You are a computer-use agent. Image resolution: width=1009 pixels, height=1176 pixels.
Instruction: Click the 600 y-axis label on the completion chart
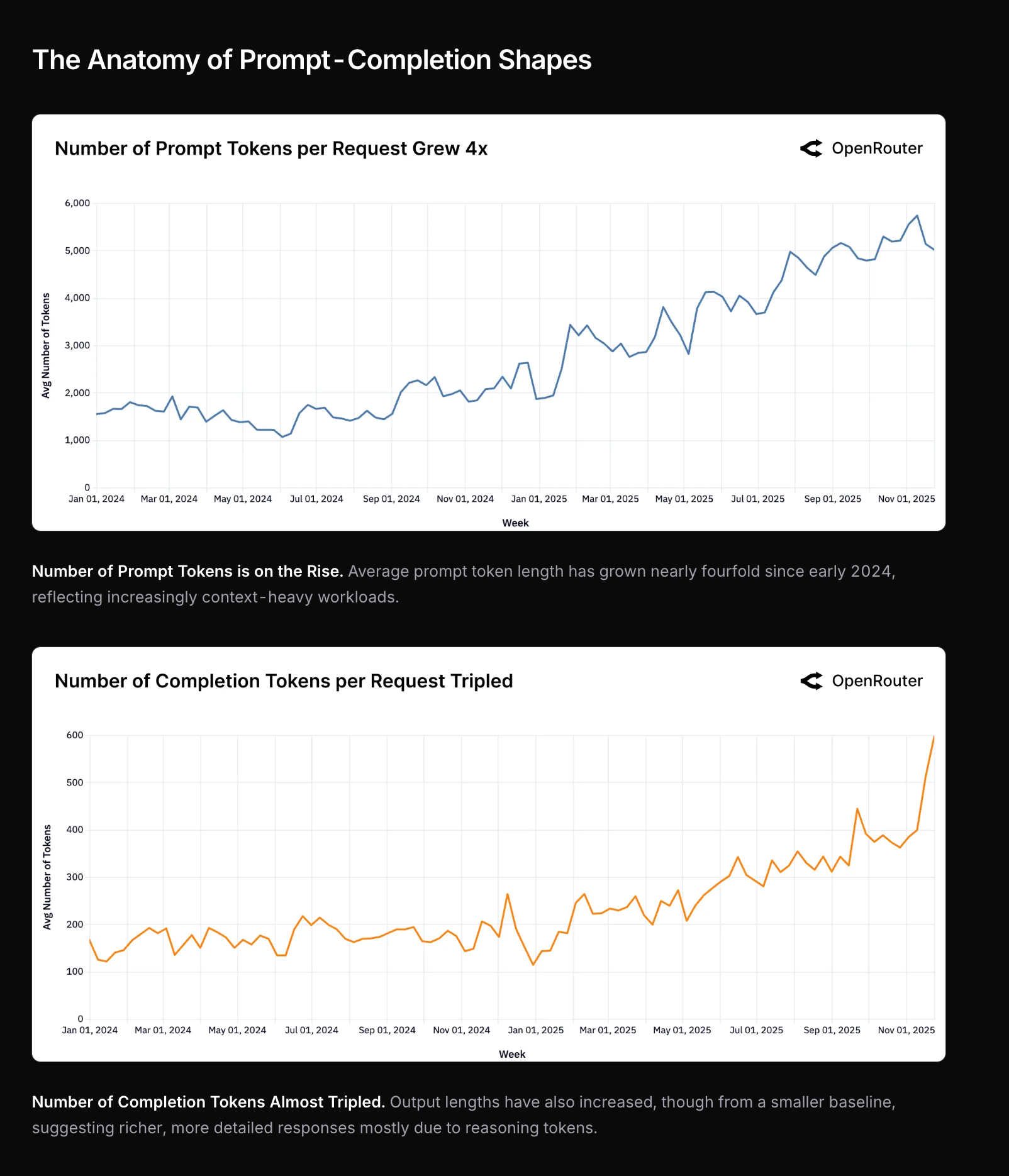(x=74, y=735)
